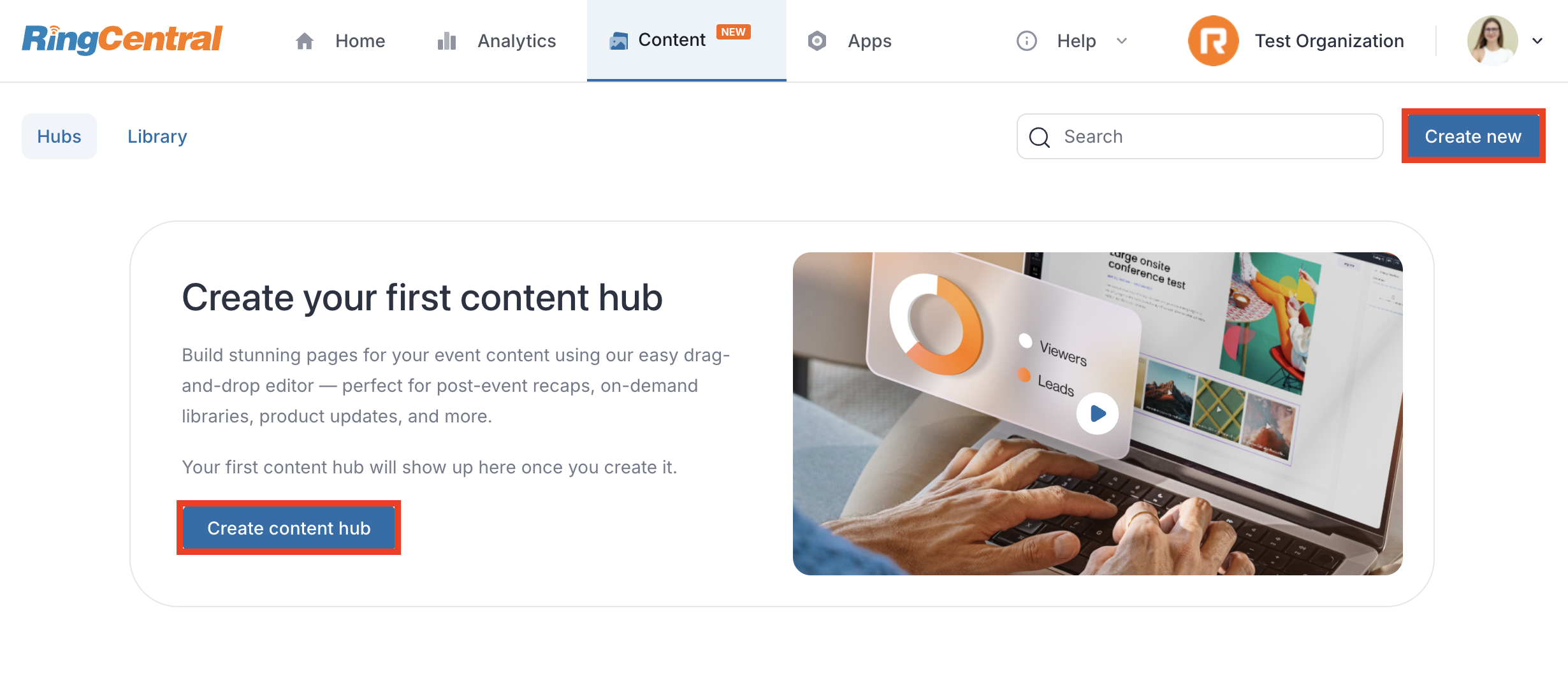Expand the Help dropdown chevron

tap(1122, 41)
